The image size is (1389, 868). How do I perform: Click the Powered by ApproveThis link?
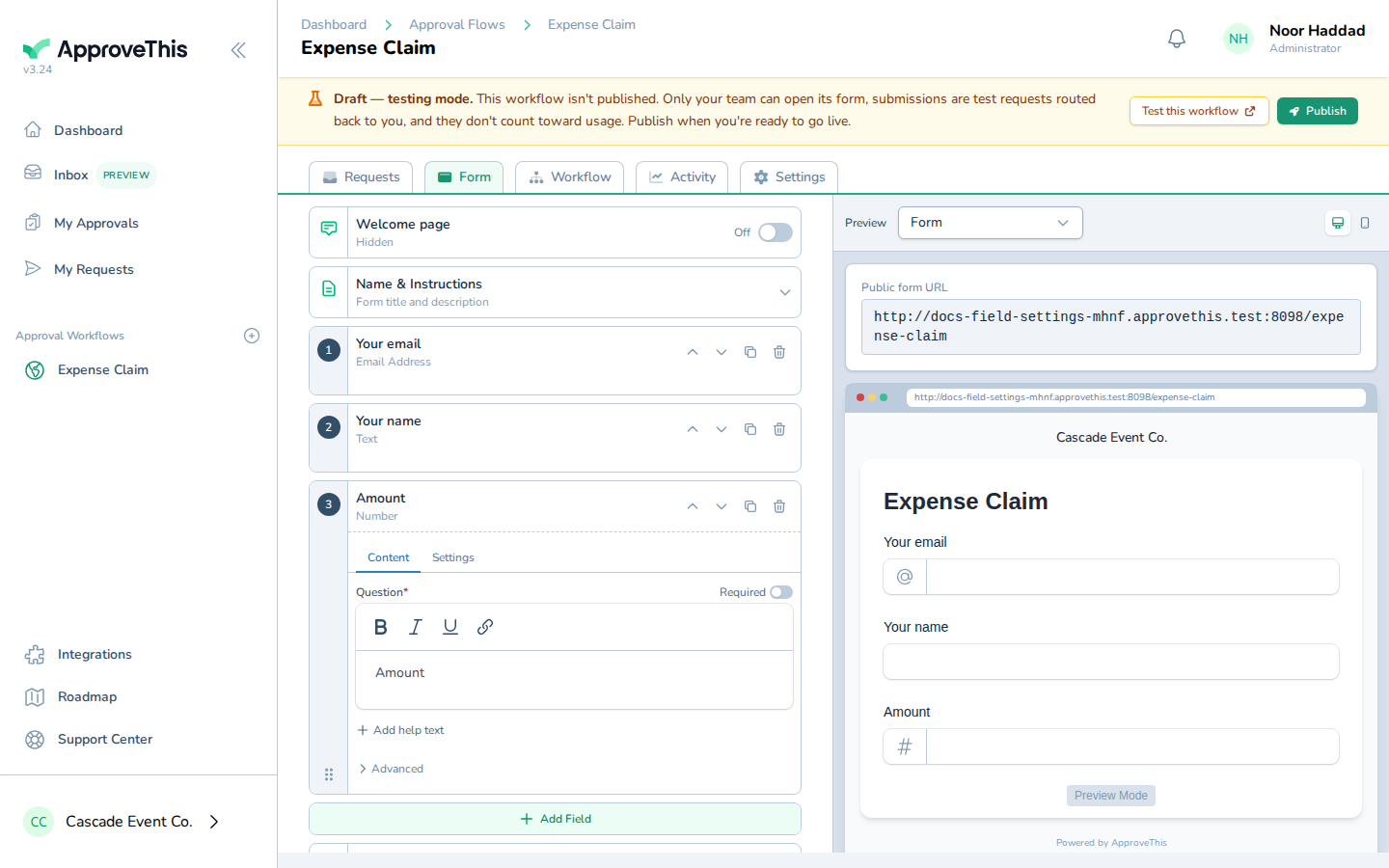point(1111,843)
